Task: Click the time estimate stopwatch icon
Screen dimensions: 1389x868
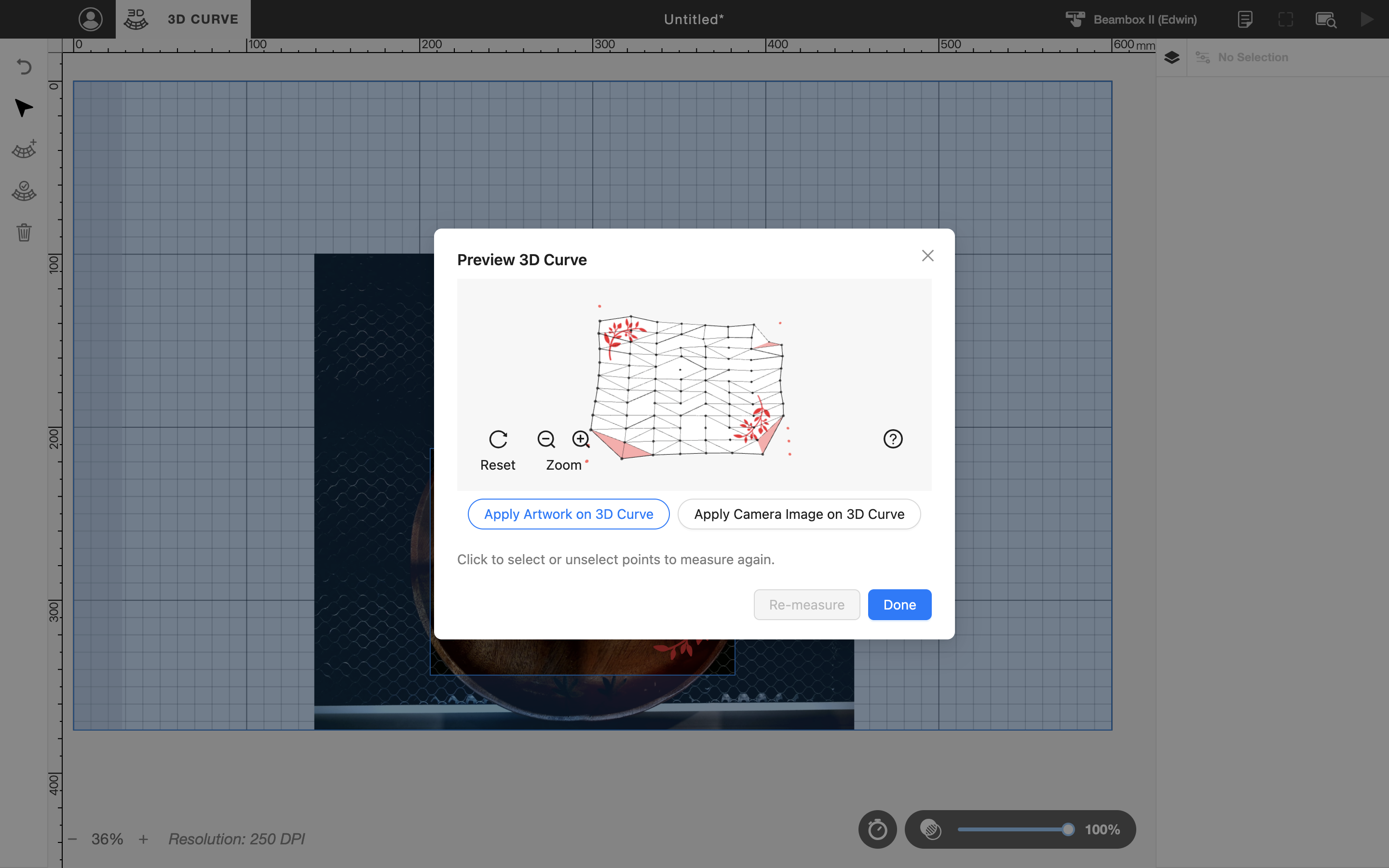Action: click(878, 829)
